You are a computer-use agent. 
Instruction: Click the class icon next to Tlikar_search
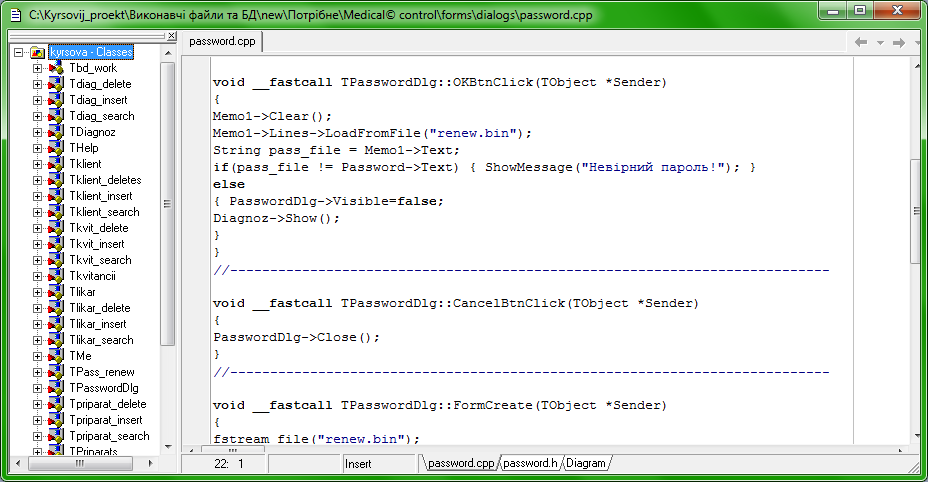(56, 340)
